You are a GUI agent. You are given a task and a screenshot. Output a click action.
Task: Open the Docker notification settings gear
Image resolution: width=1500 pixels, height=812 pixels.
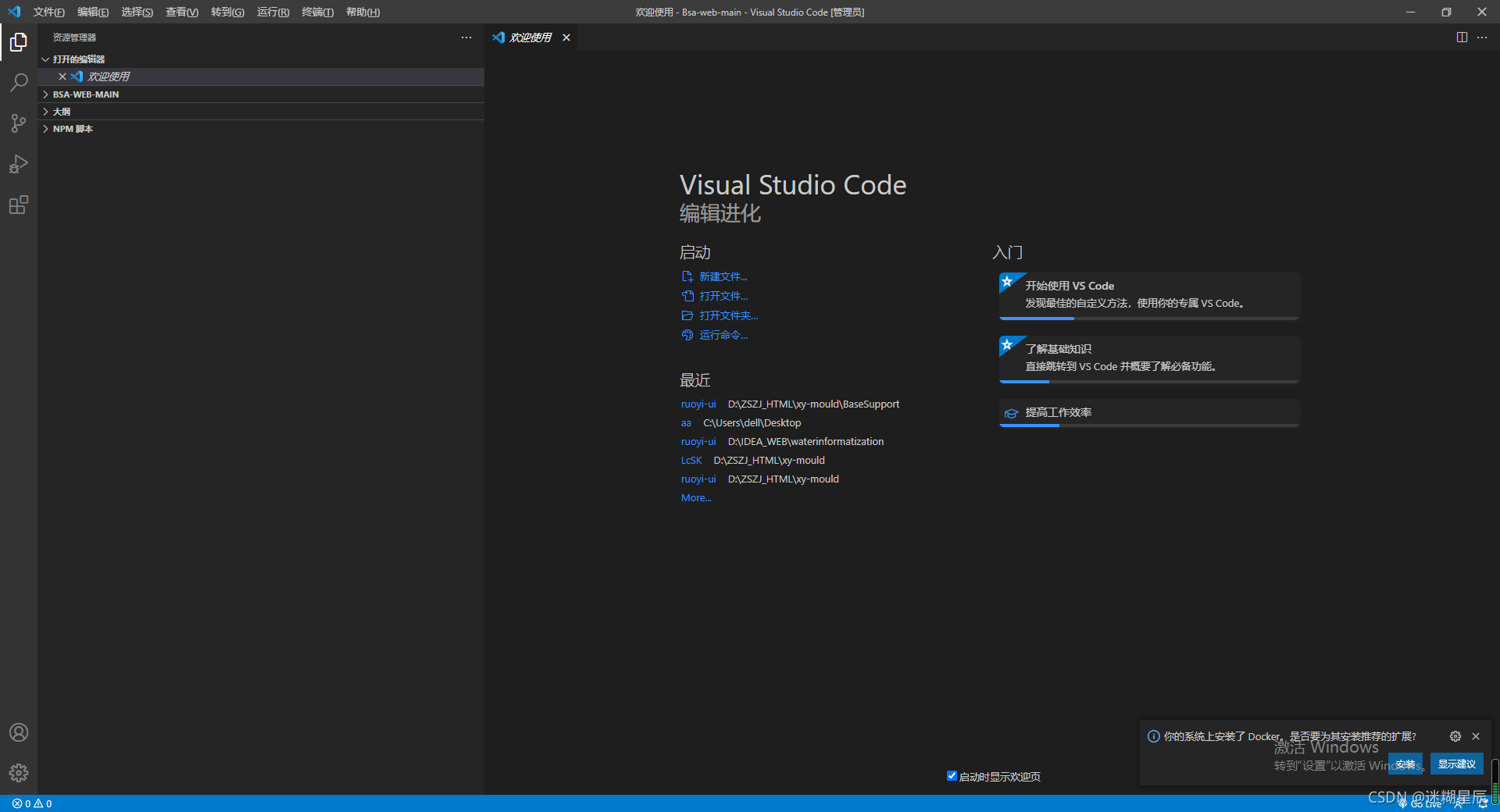[1455, 736]
